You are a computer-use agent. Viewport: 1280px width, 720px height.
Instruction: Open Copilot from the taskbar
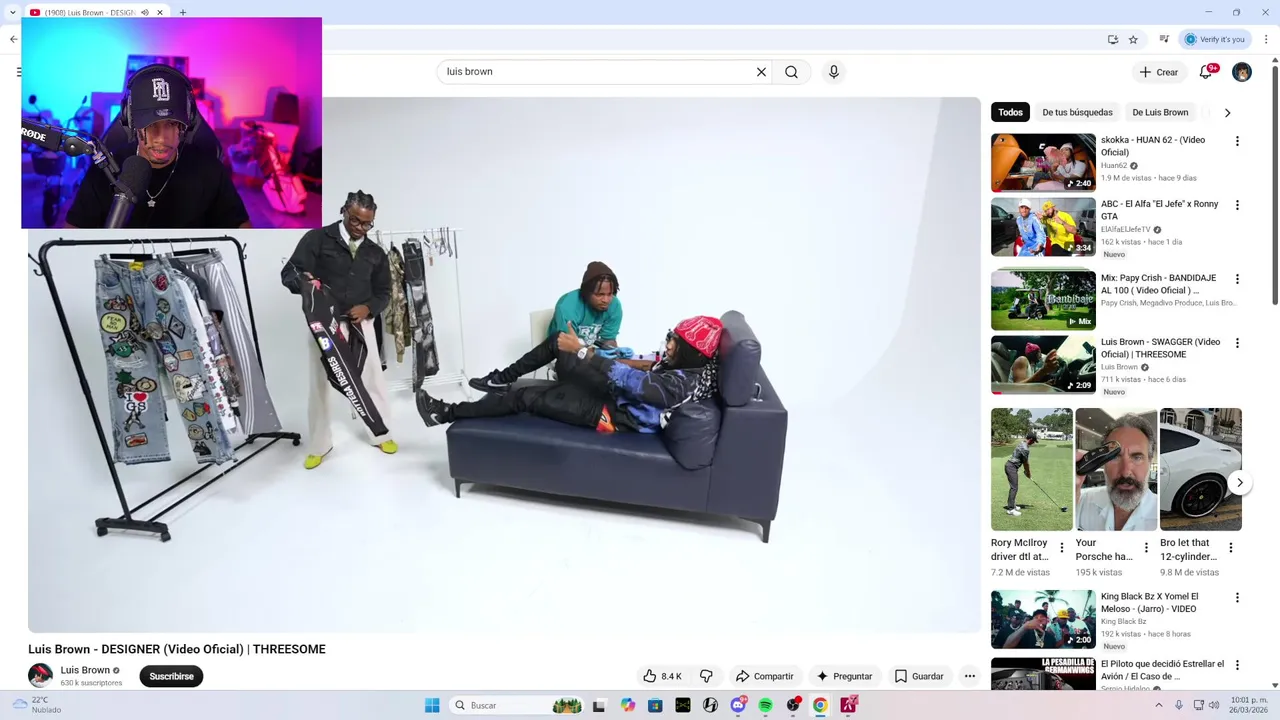point(627,705)
